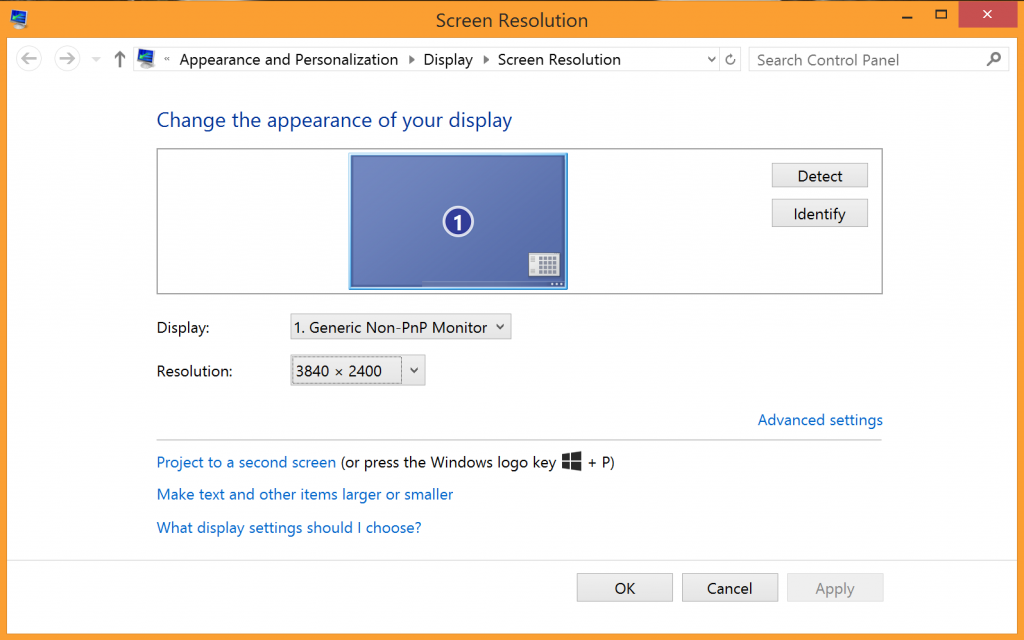Refresh the Screen Resolution page
The image size is (1024, 640).
[x=730, y=59]
